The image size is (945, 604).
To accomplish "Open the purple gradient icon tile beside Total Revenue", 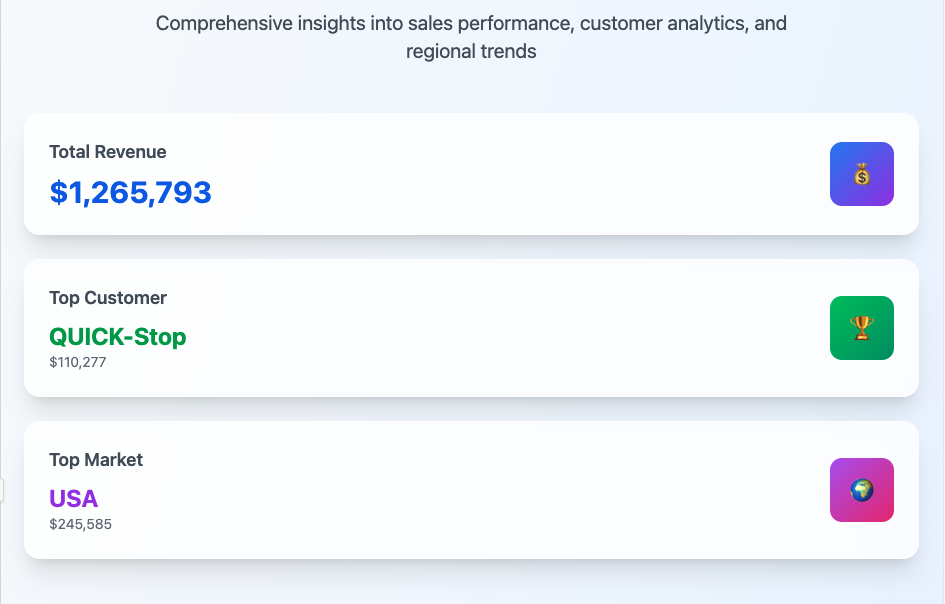I will click(861, 174).
